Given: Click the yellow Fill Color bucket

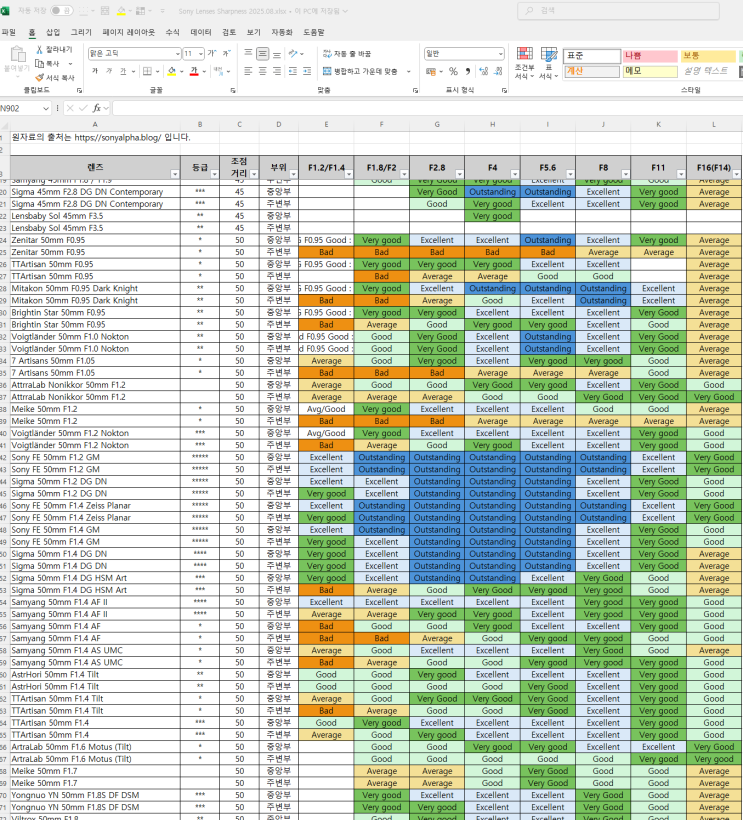Looking at the screenshot, I should (172, 71).
